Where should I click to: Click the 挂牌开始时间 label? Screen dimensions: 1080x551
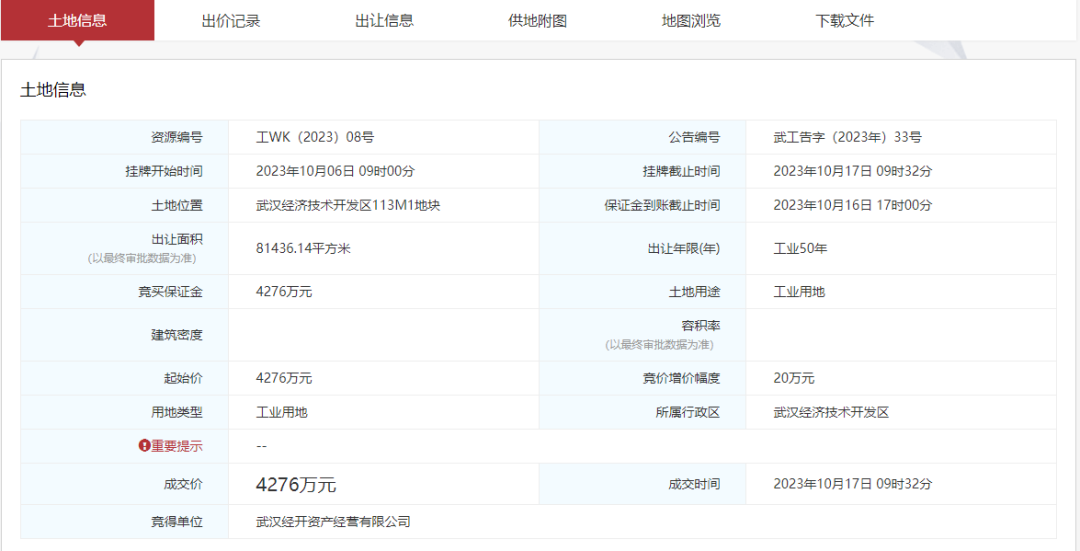(164, 171)
